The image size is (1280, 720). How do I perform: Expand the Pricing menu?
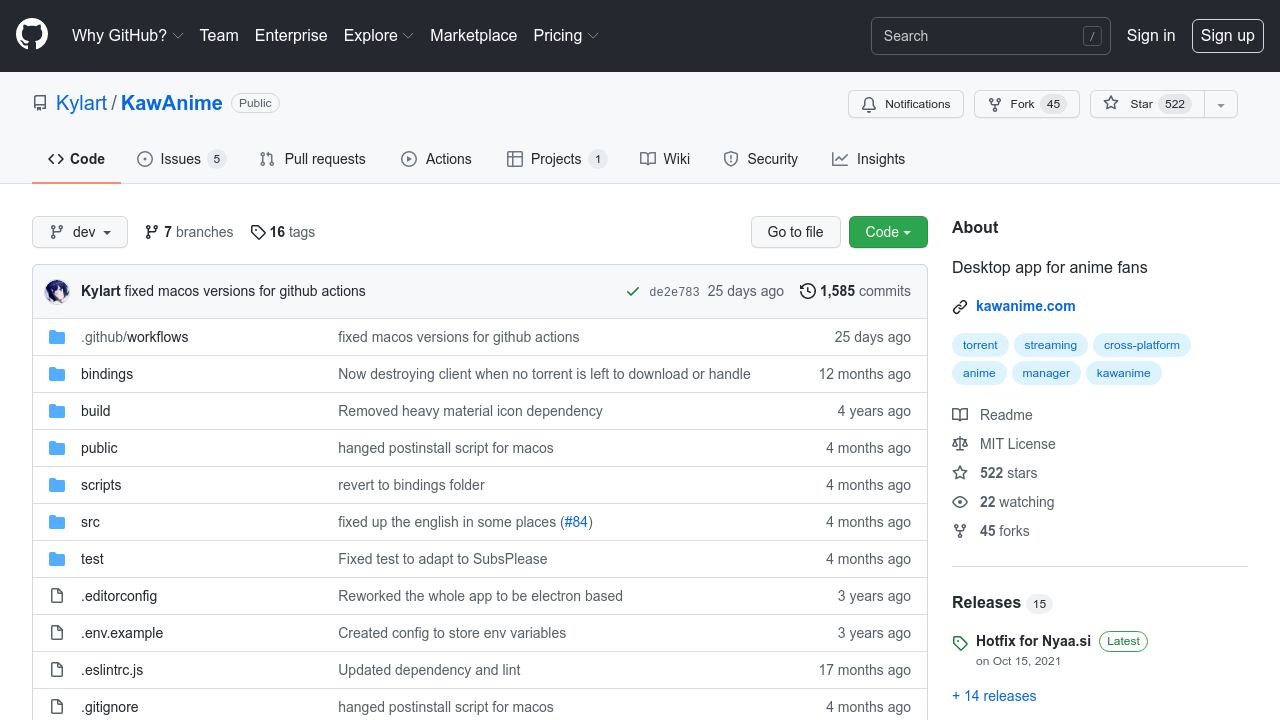pos(566,35)
